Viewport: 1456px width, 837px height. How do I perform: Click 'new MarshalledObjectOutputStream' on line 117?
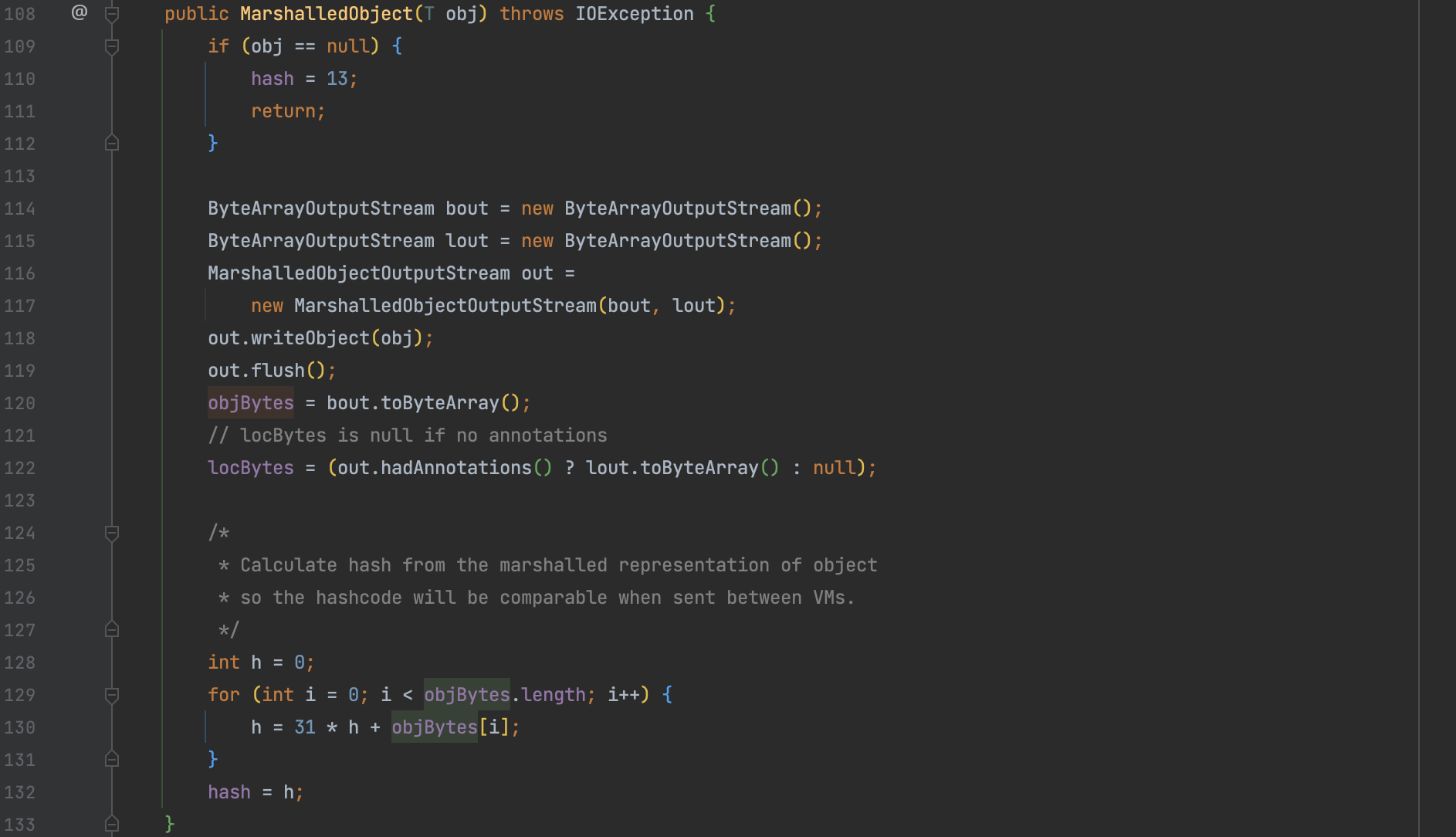point(424,306)
